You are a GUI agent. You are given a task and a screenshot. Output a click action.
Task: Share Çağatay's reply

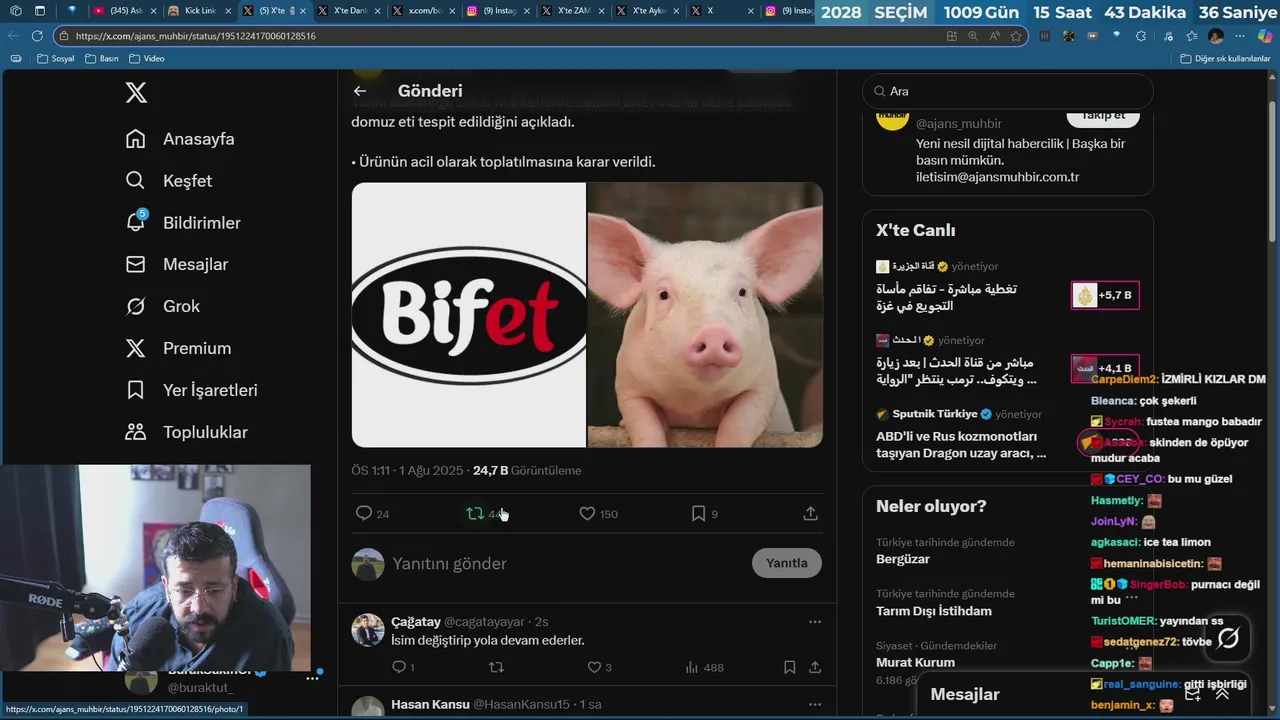(x=815, y=667)
